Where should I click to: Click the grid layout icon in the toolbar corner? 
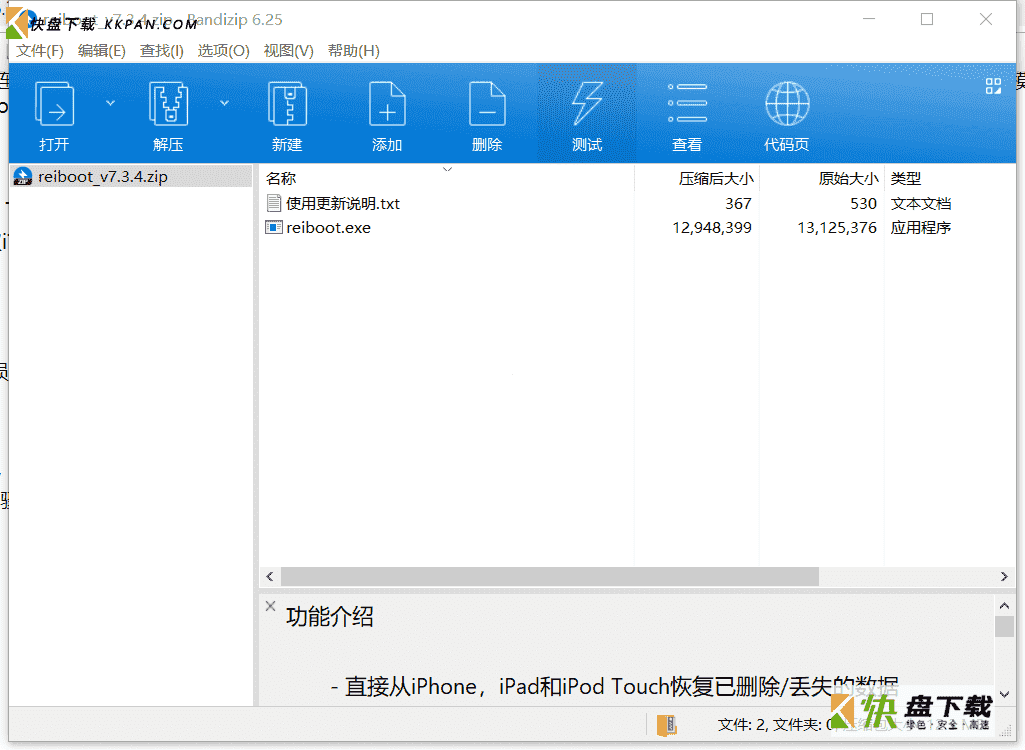click(993, 86)
